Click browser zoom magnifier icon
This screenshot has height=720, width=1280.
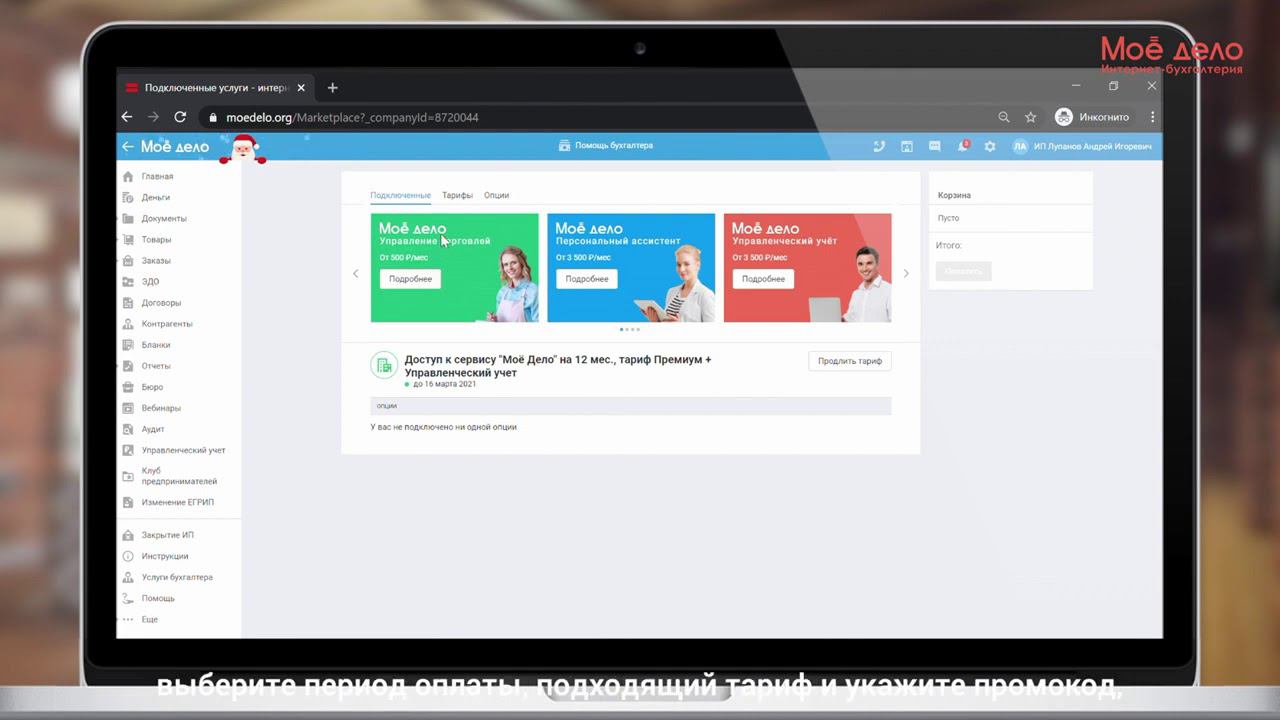click(1003, 117)
